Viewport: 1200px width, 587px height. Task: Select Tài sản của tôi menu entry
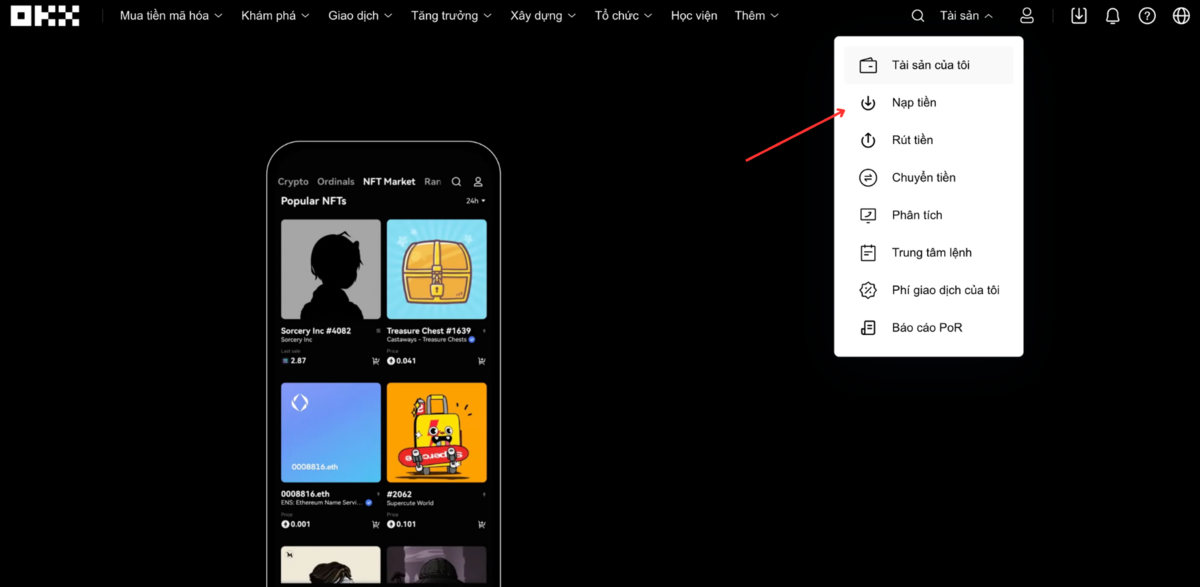(x=928, y=65)
